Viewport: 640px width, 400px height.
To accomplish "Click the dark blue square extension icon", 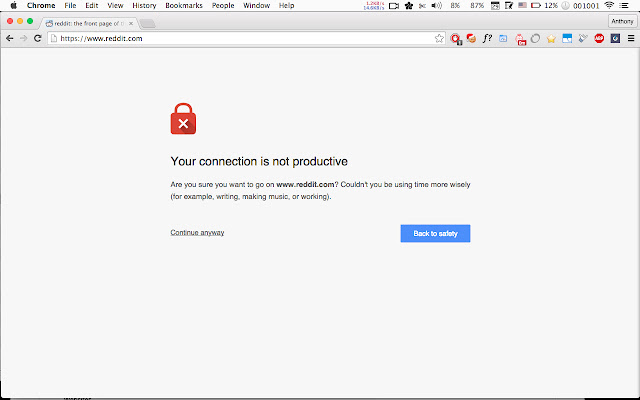I will click(x=615, y=38).
